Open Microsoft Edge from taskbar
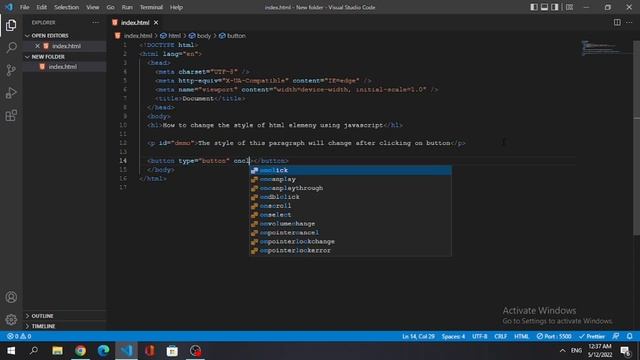 click(103, 351)
